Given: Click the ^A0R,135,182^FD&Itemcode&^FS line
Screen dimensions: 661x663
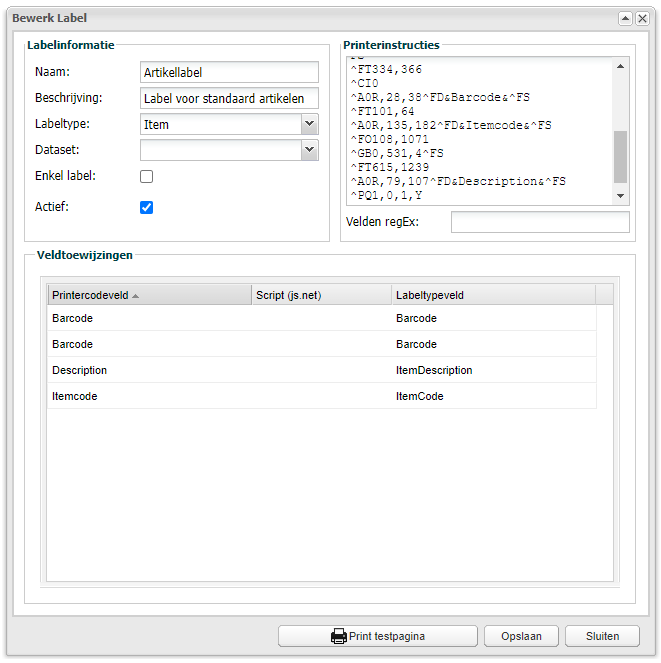Looking at the screenshot, I should [451, 125].
